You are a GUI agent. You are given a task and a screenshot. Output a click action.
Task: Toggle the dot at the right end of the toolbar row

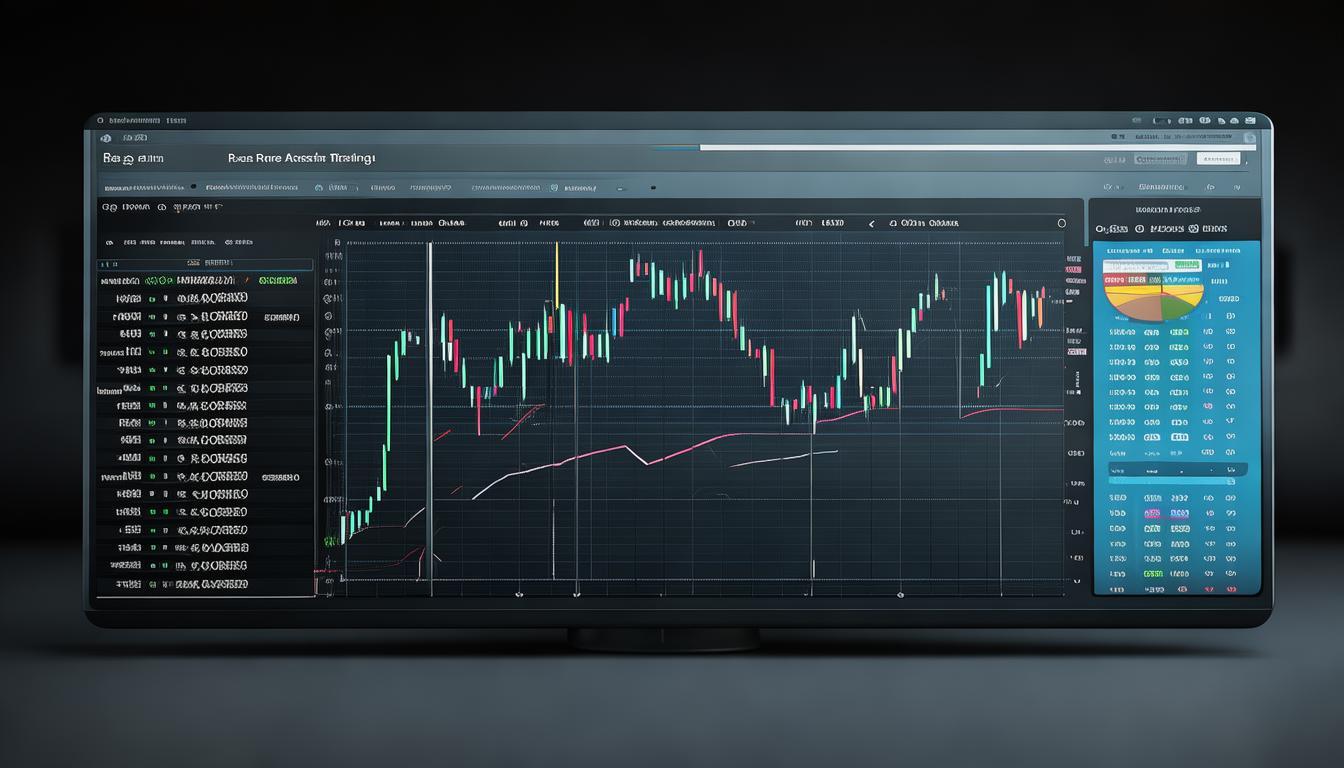pos(652,187)
